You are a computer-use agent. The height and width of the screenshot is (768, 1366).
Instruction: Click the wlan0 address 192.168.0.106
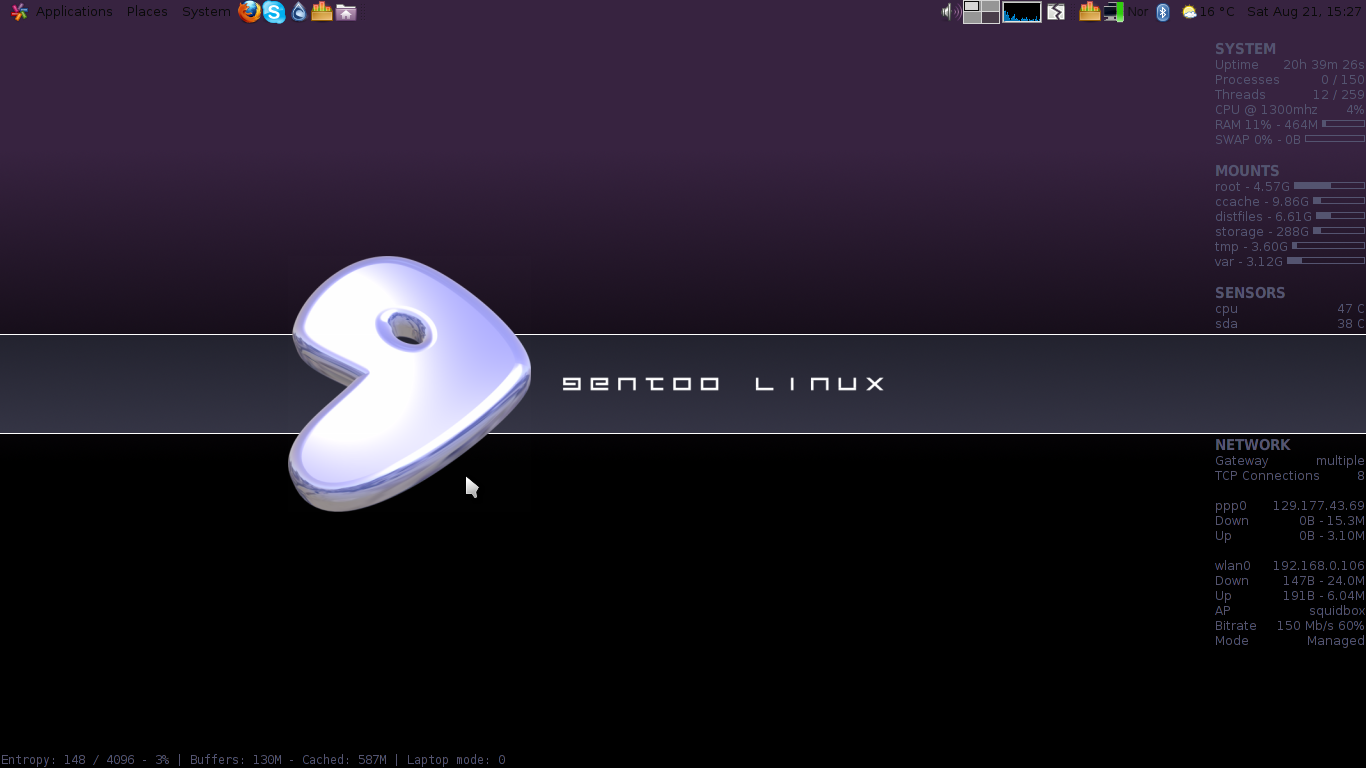click(x=1318, y=566)
